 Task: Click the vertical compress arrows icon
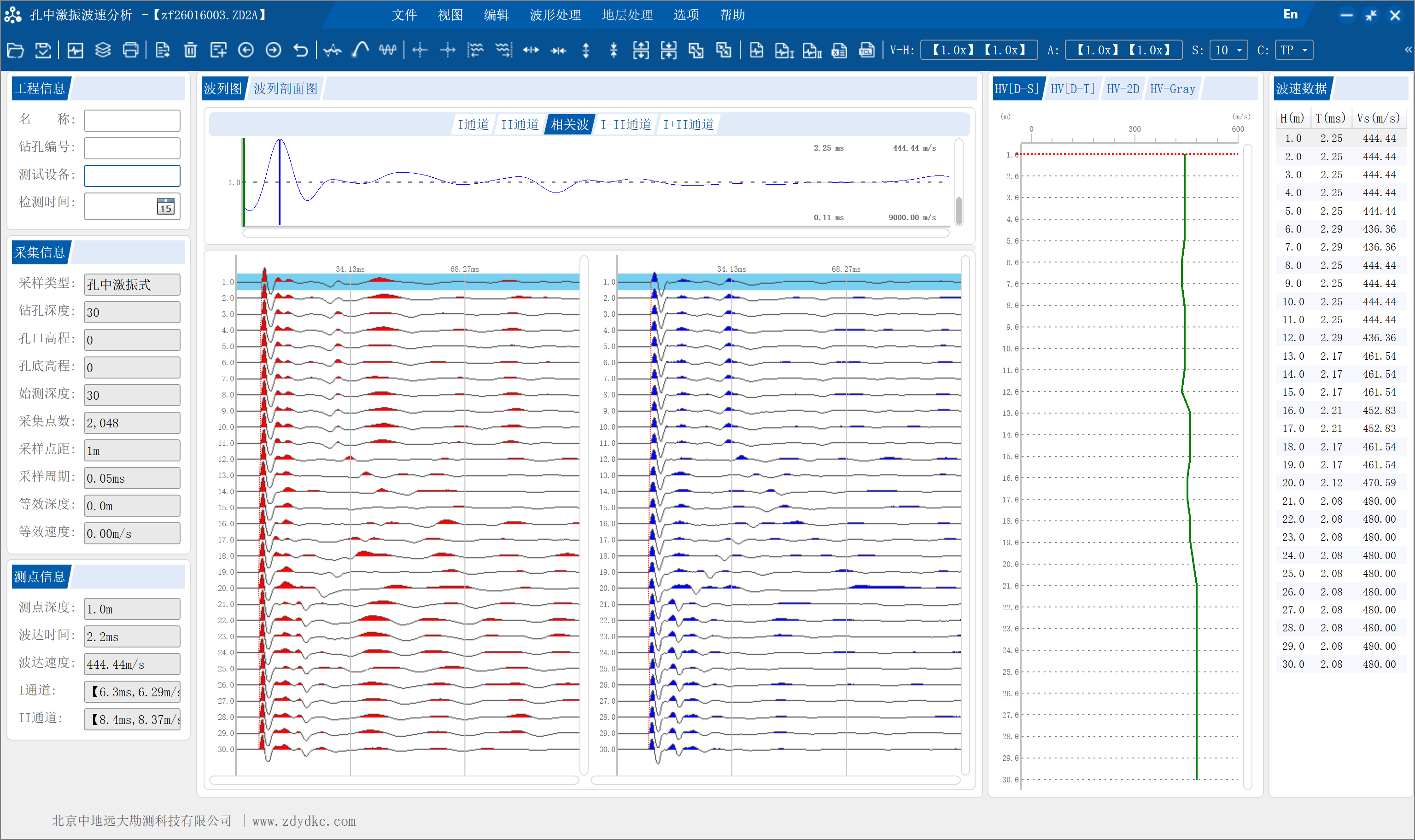(x=614, y=50)
